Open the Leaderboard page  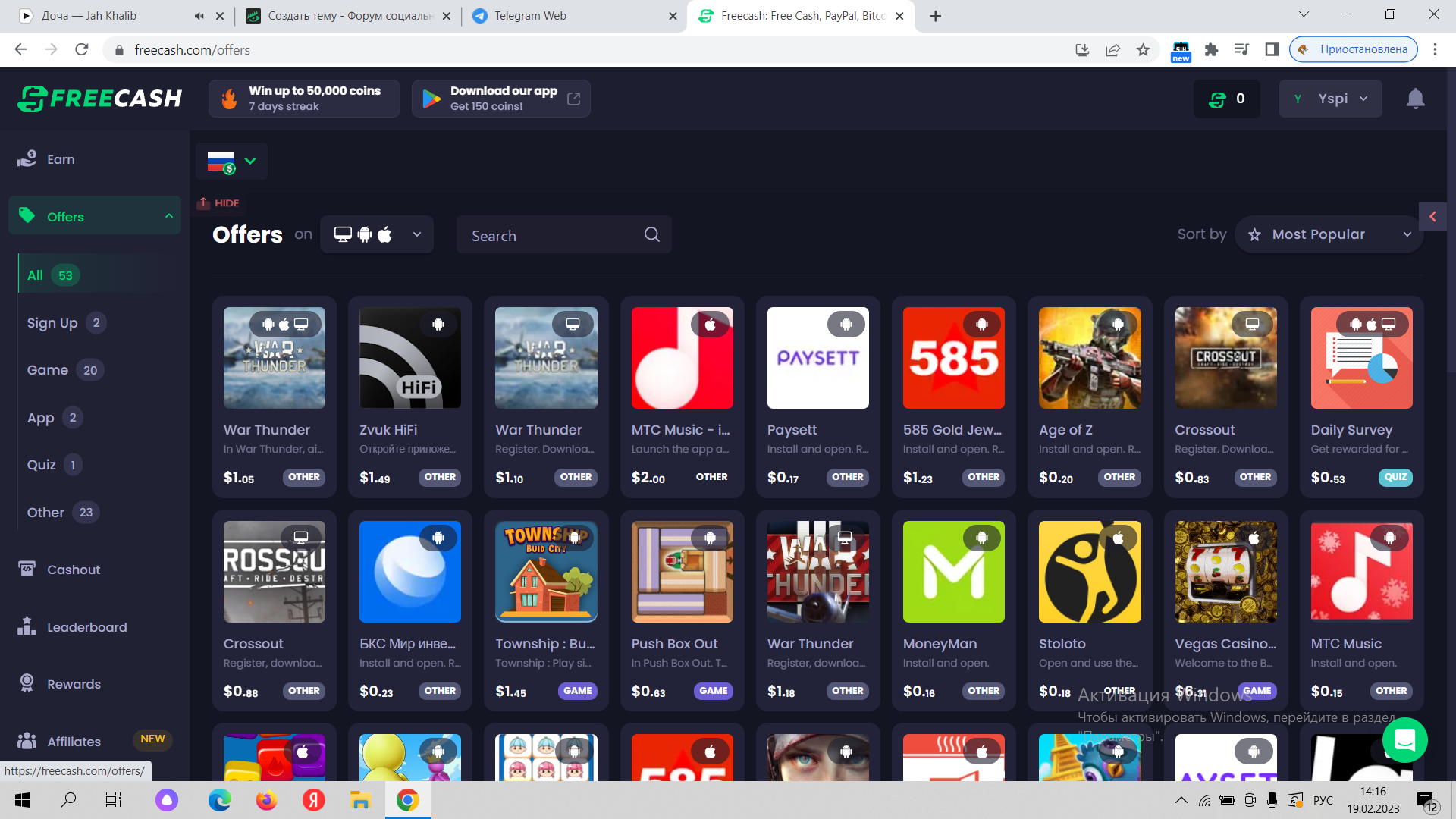tap(87, 627)
